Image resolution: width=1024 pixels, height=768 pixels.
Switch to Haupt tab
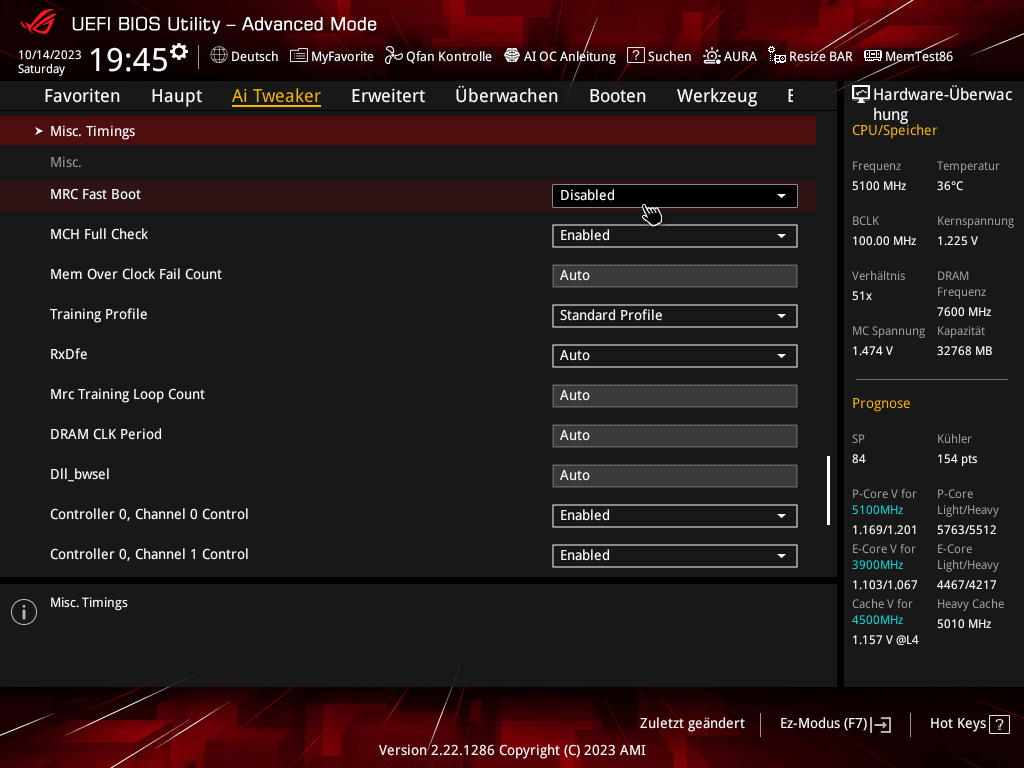(x=176, y=96)
